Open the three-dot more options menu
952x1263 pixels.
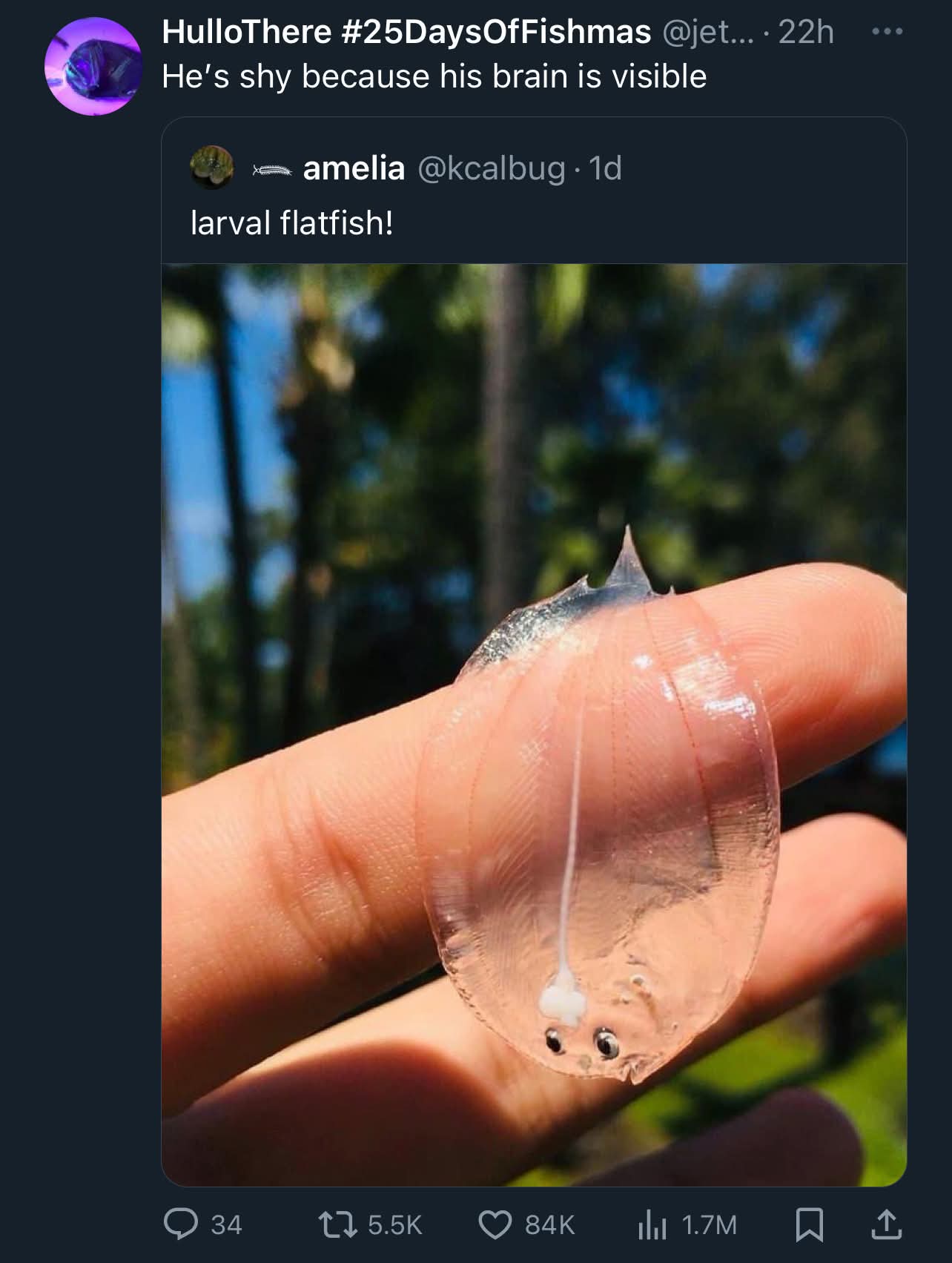pyautogui.click(x=887, y=33)
